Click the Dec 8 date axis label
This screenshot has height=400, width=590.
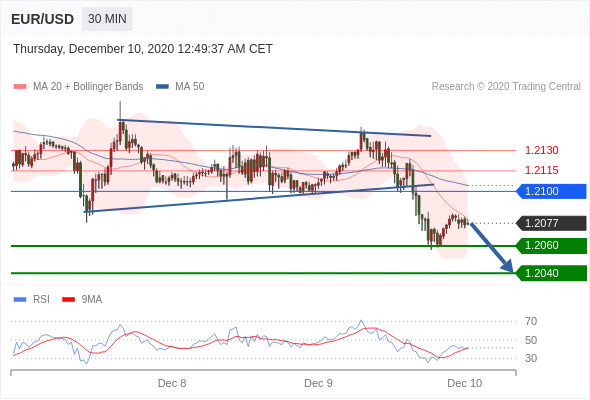(x=172, y=383)
